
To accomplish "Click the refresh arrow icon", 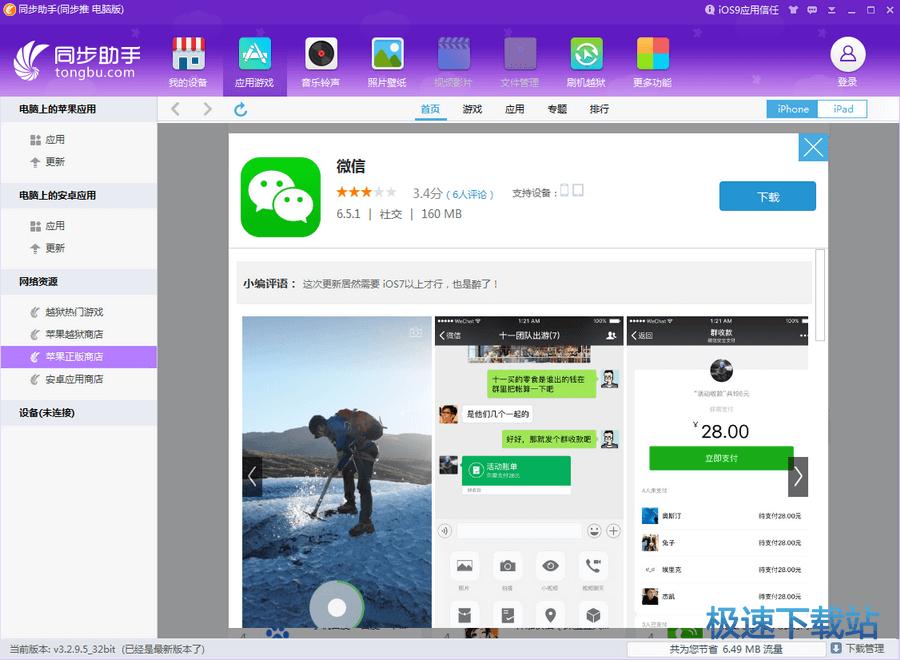I will [240, 109].
